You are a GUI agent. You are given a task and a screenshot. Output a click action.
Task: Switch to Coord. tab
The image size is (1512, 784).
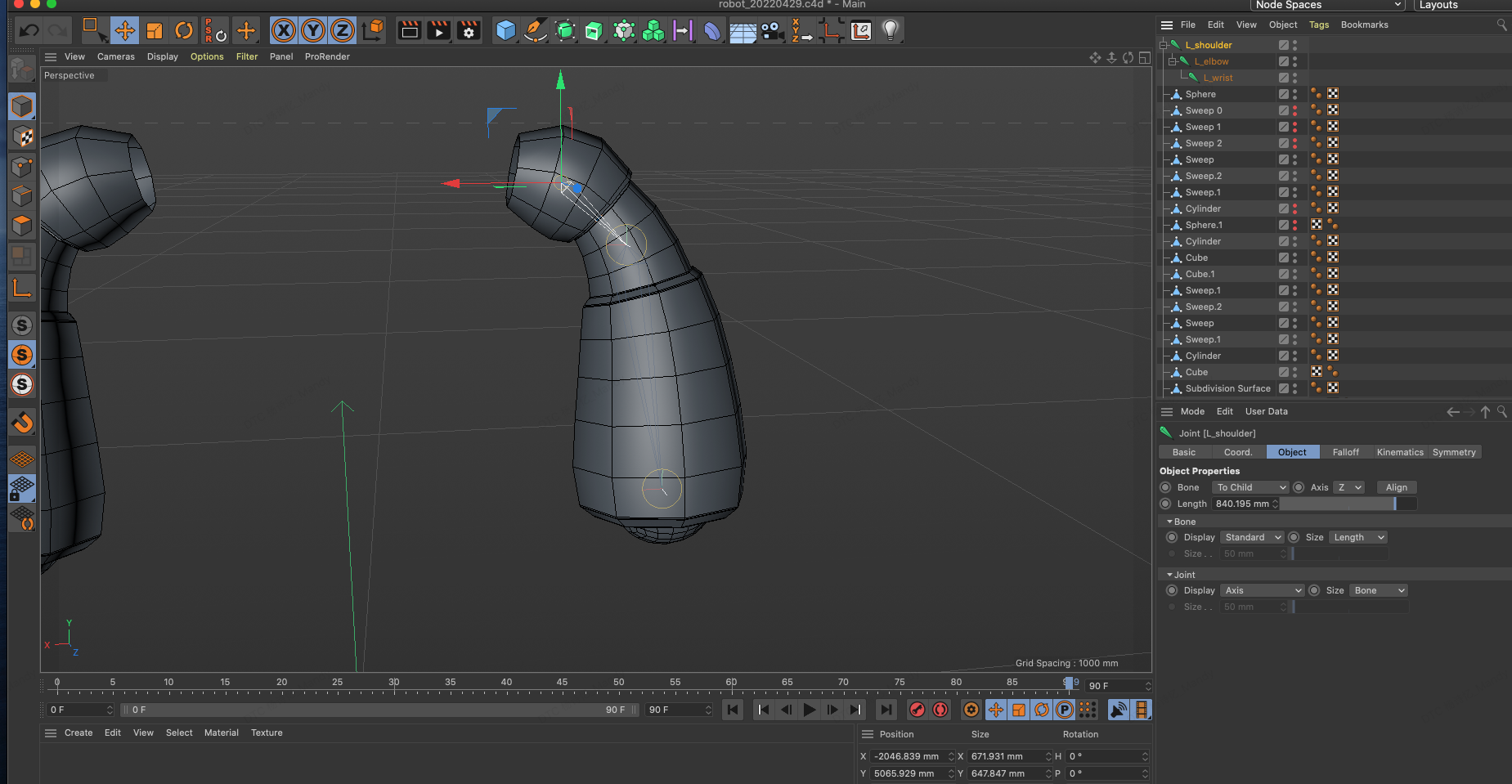coord(1238,452)
